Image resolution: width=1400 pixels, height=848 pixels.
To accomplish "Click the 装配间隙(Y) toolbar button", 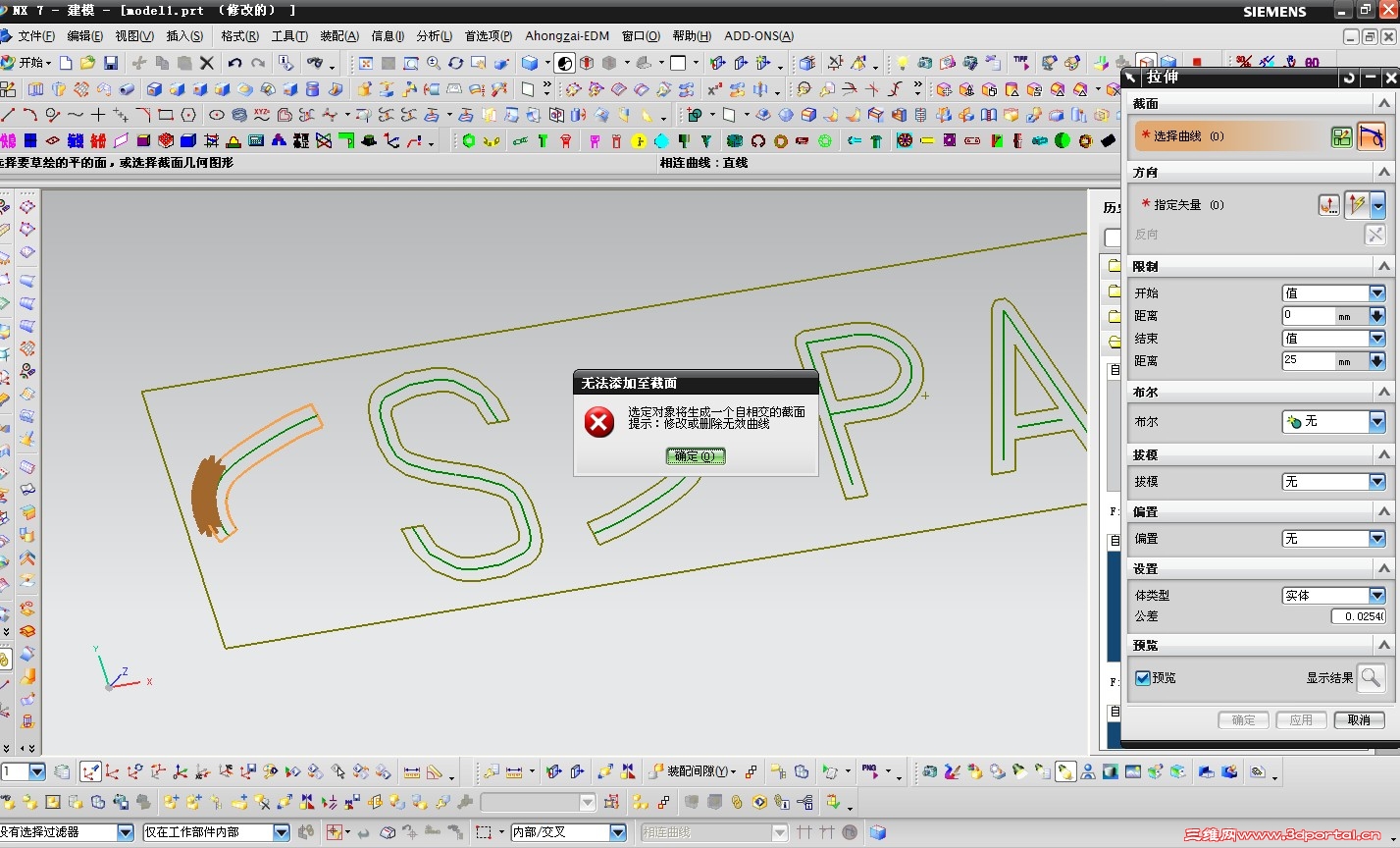I will tap(692, 771).
